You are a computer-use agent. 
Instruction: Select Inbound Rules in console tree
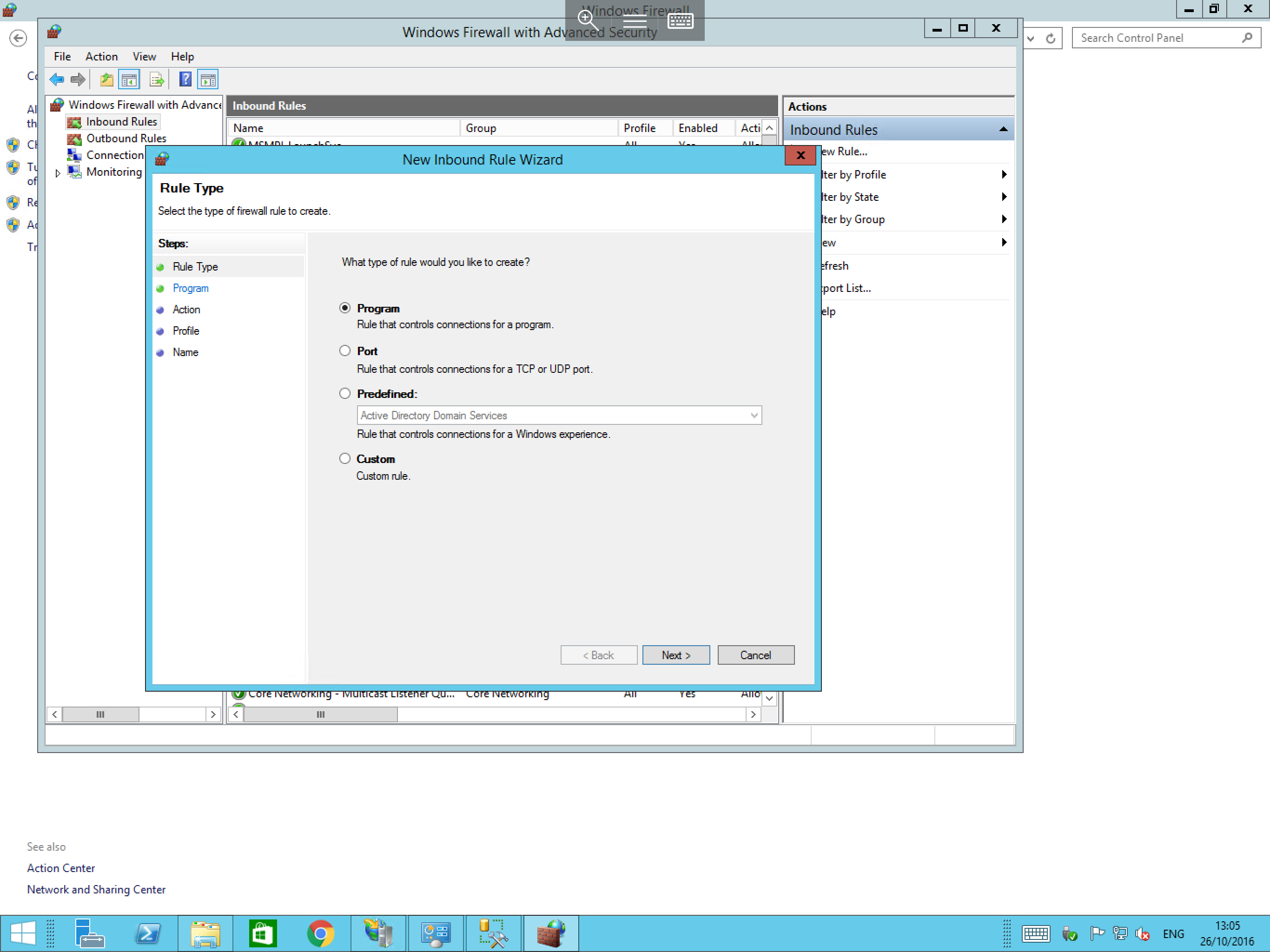121,122
